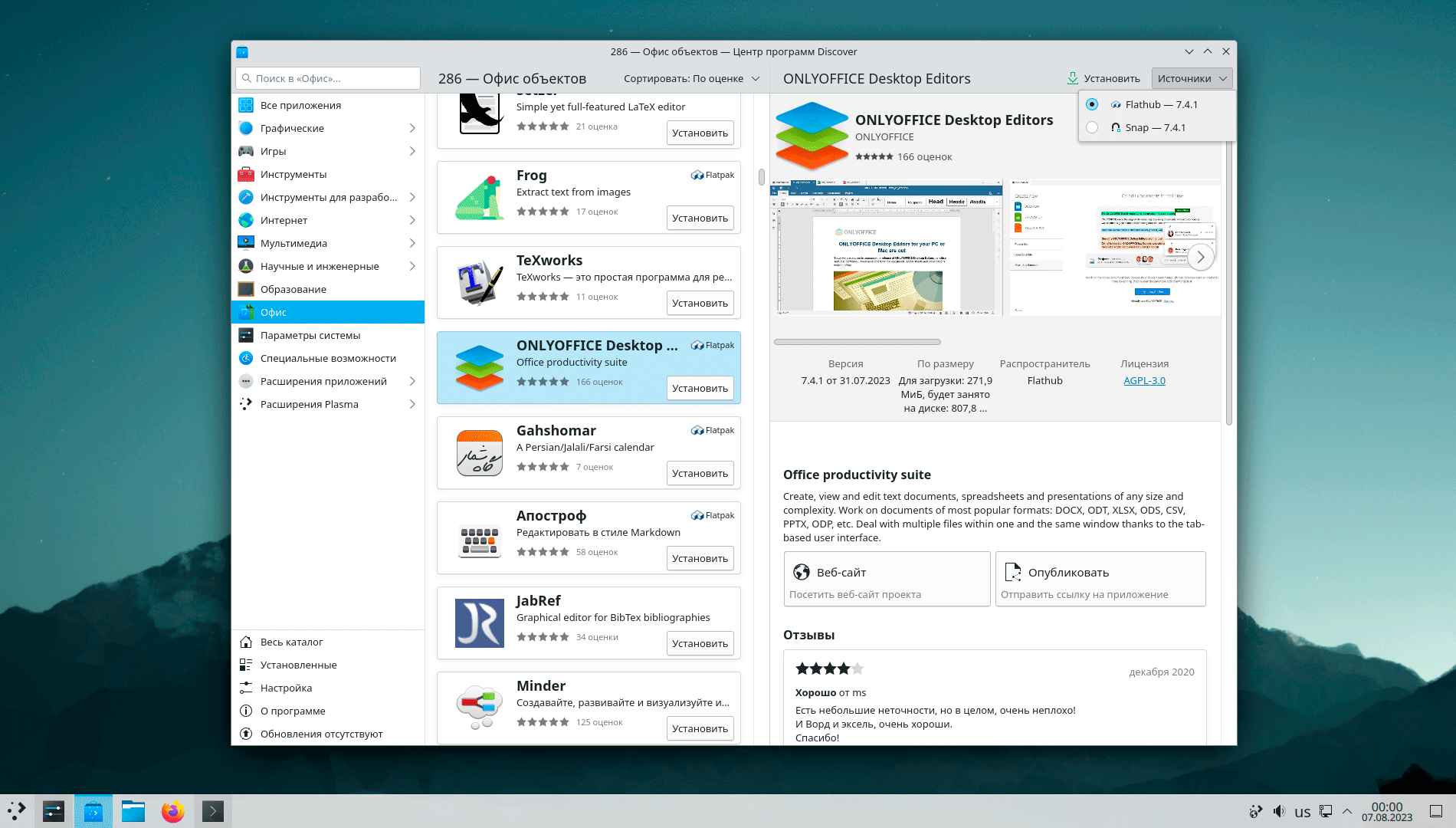
Task: Click the ONLYOFFICE icon in the app list
Action: pyautogui.click(x=480, y=367)
